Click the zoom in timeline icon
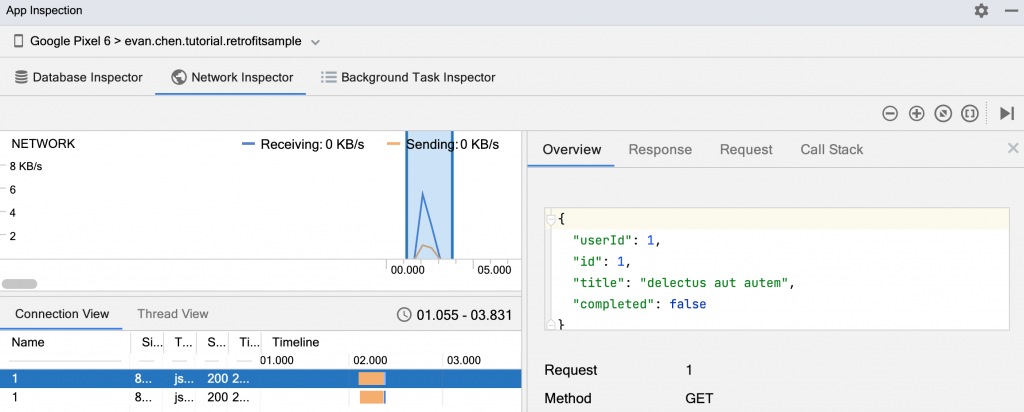The width and height of the screenshot is (1024, 412). point(916,114)
